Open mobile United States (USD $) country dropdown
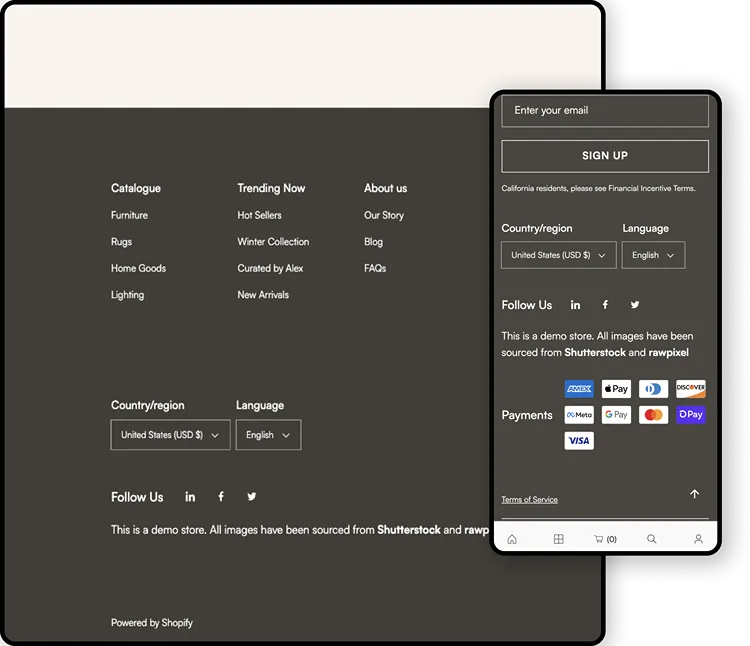This screenshot has width=750, height=646. tap(559, 255)
